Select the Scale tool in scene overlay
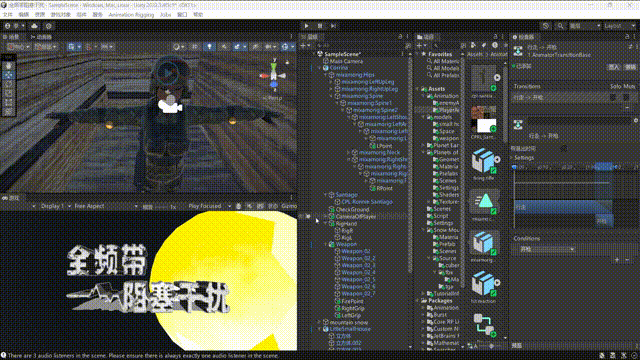This screenshot has height=360, width=640. 8,93
